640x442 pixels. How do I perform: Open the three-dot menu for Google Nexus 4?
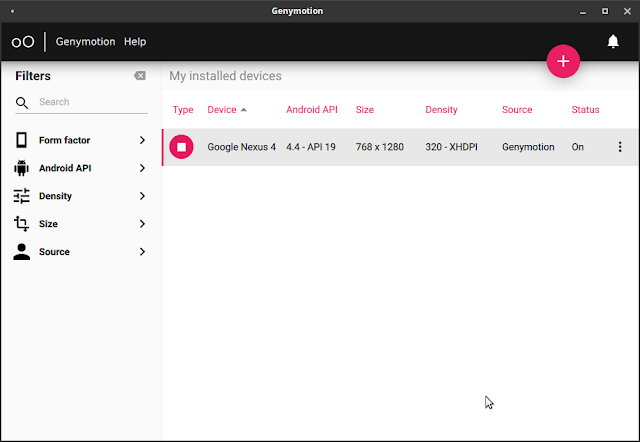[620, 147]
